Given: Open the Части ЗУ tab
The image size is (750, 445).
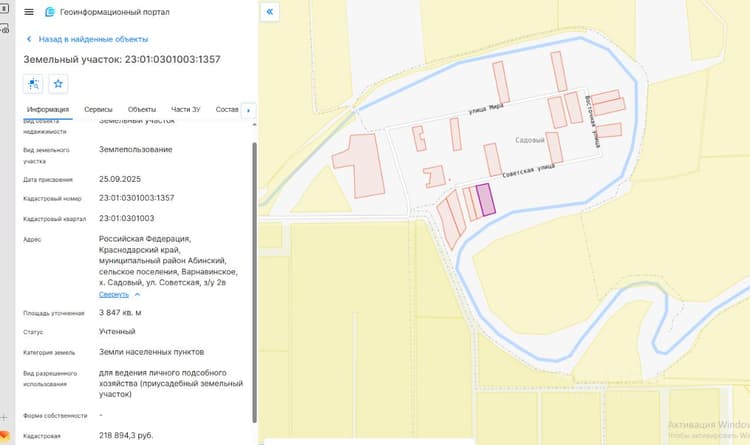Looking at the screenshot, I should tap(186, 110).
